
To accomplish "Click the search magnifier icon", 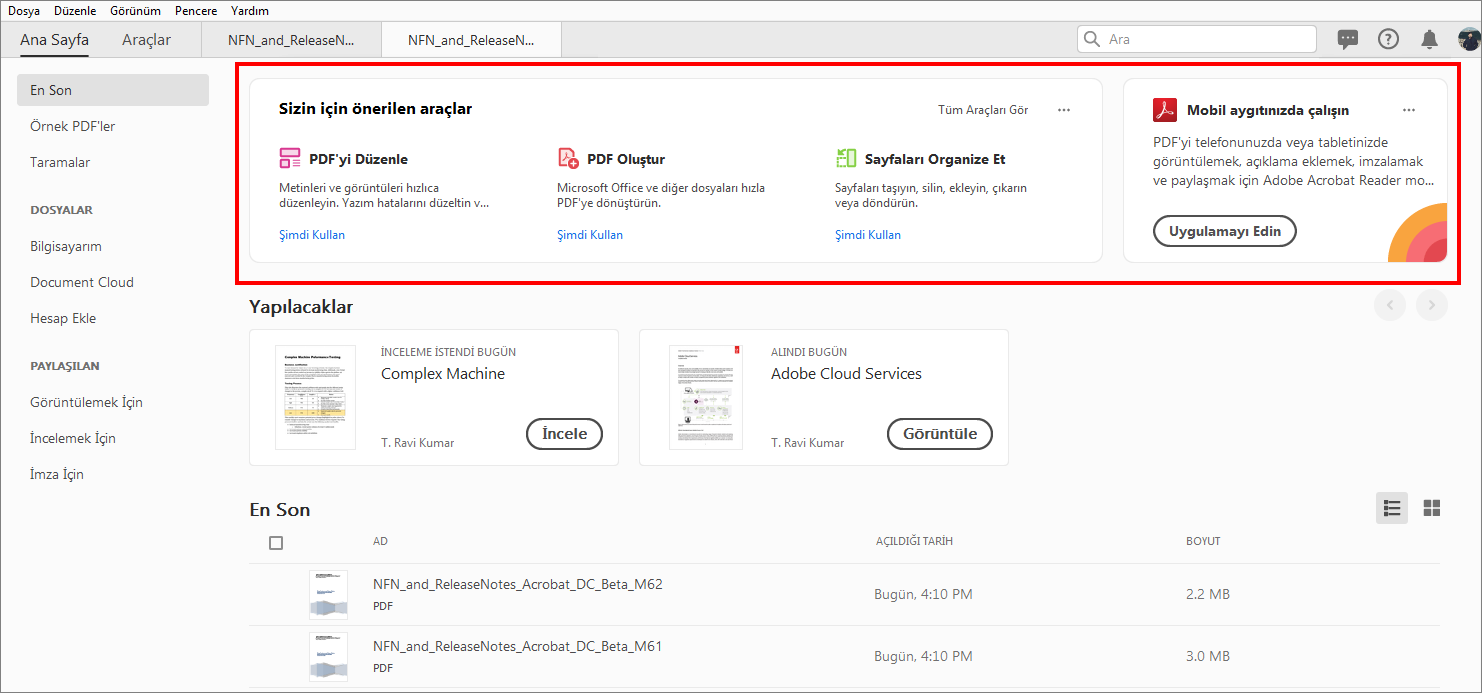I will coord(1092,39).
